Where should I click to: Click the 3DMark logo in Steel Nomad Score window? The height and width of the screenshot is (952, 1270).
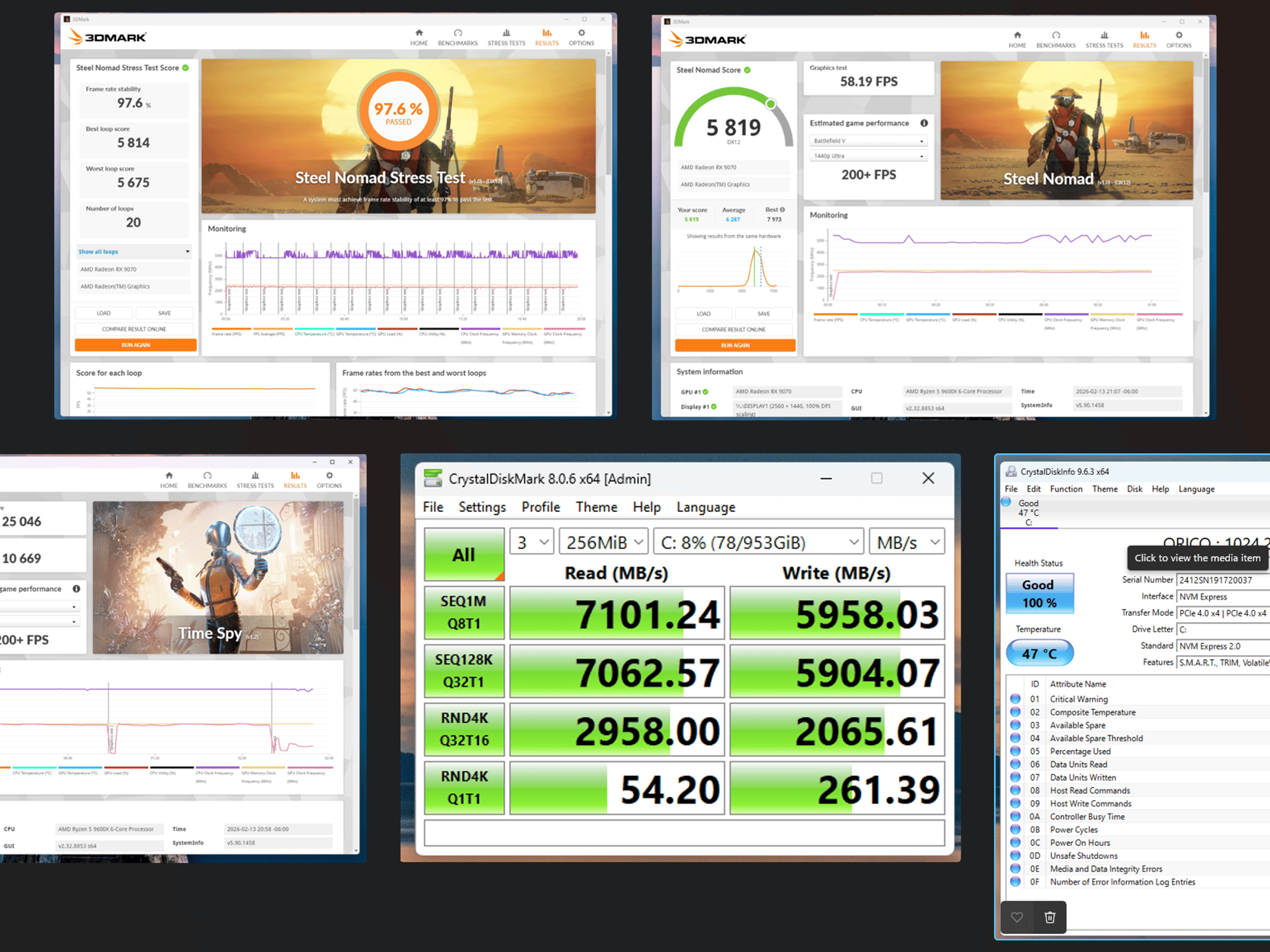point(707,40)
